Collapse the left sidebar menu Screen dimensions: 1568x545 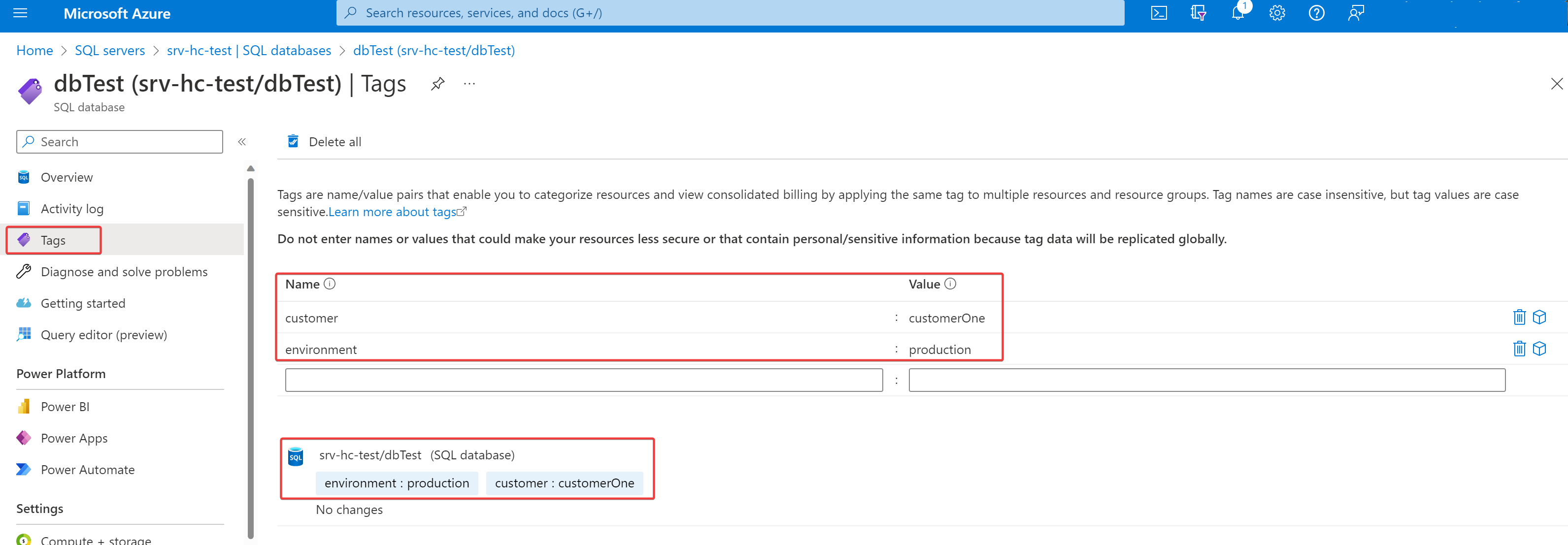point(242,142)
